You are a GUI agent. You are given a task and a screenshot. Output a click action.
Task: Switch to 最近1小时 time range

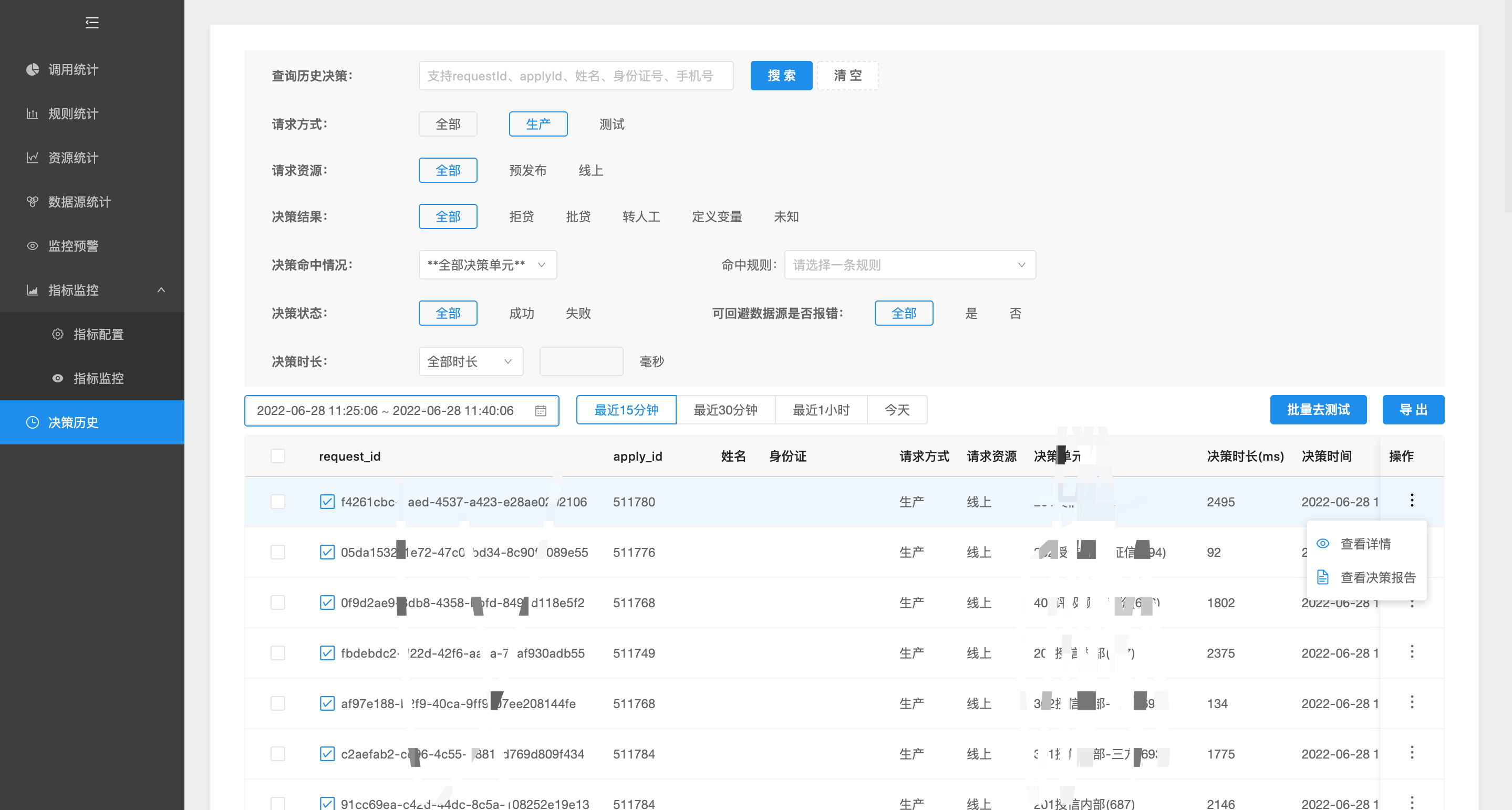click(x=821, y=410)
